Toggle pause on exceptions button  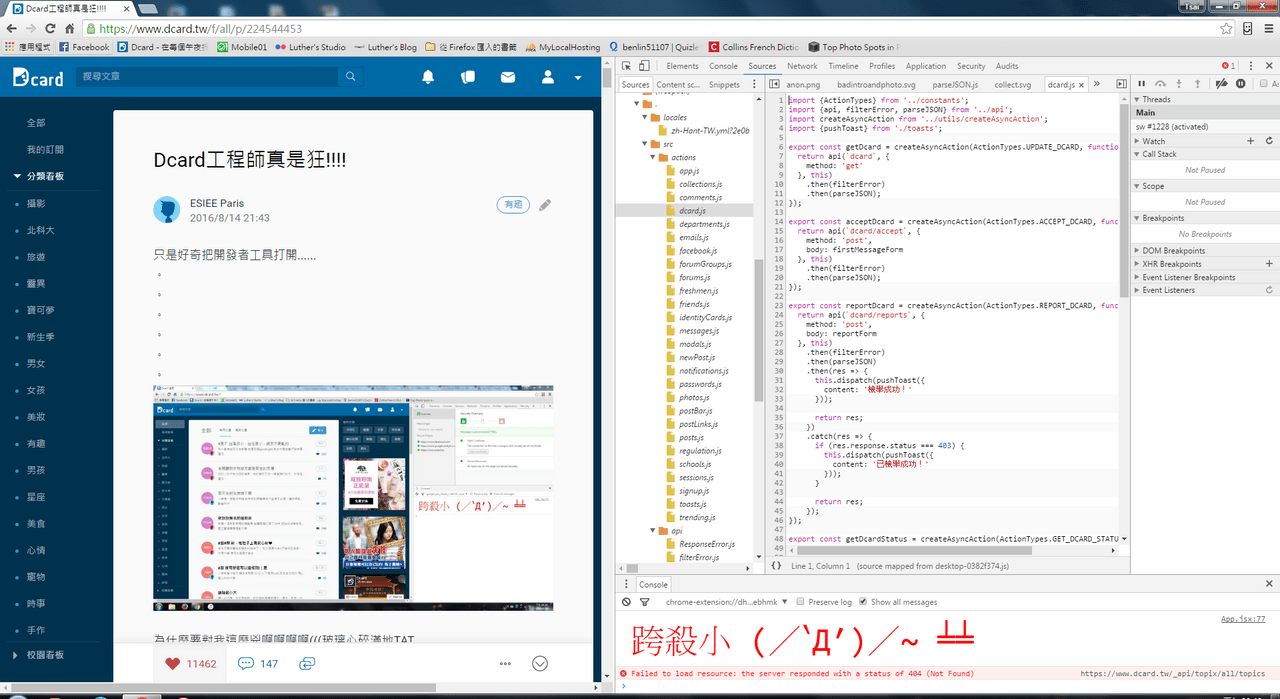pyautogui.click(x=1241, y=84)
